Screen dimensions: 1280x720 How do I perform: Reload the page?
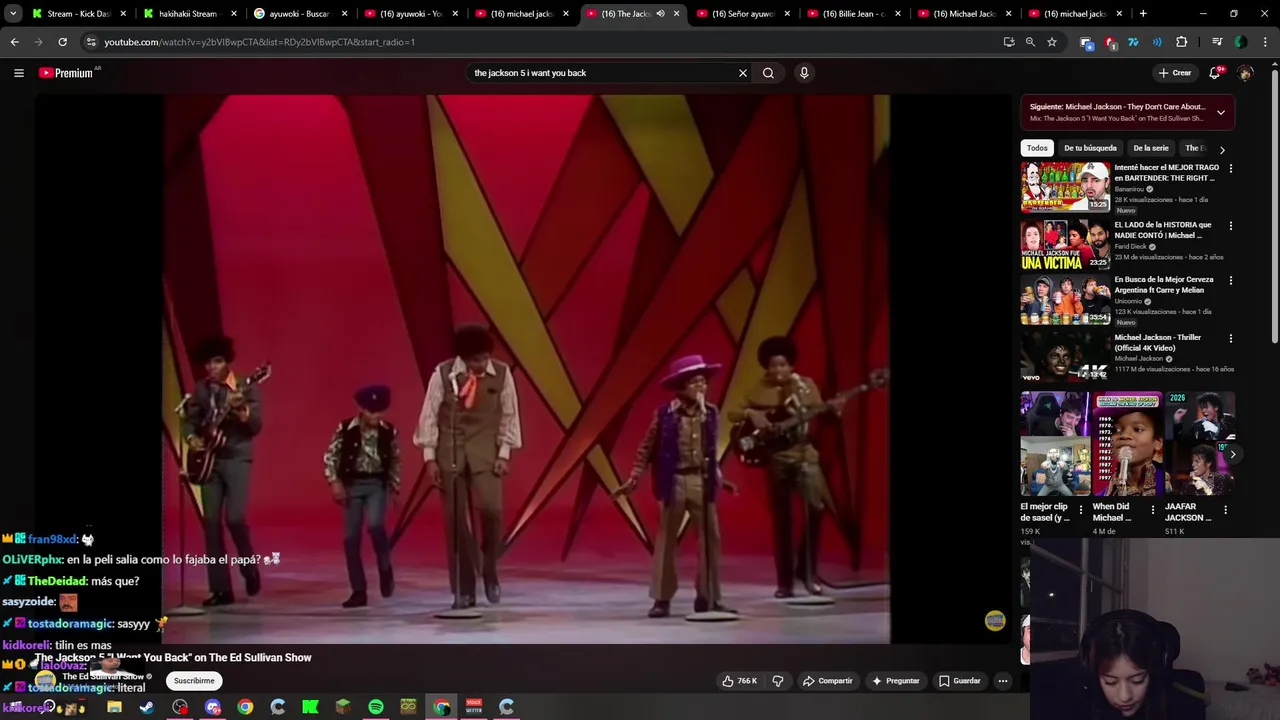(62, 42)
